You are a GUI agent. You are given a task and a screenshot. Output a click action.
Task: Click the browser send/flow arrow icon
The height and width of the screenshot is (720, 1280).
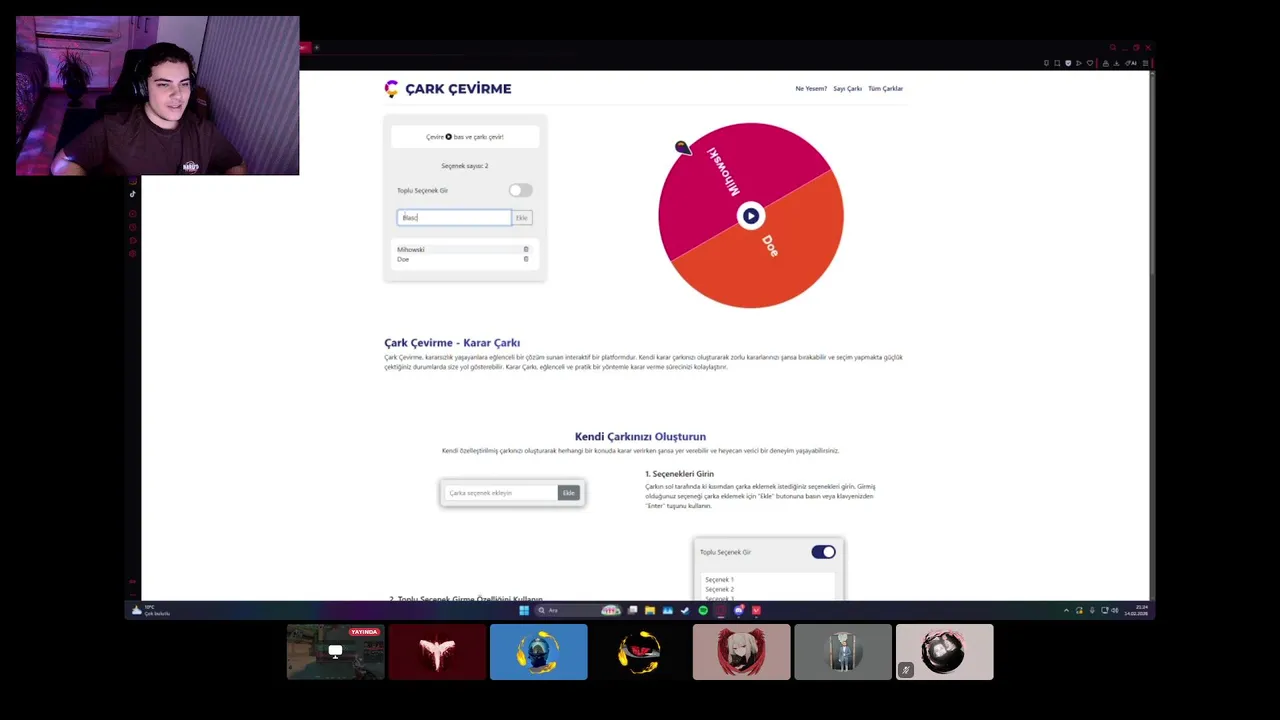[1079, 63]
